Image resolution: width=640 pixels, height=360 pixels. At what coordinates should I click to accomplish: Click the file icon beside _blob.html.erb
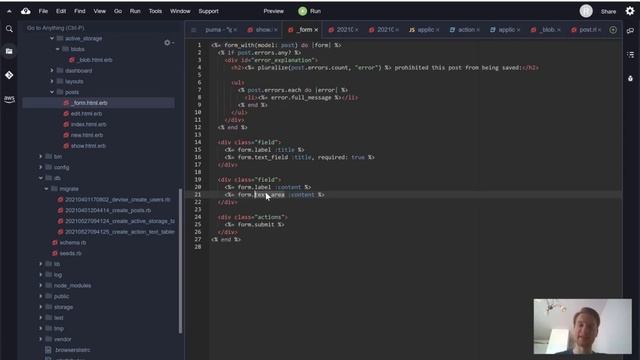coord(72,60)
